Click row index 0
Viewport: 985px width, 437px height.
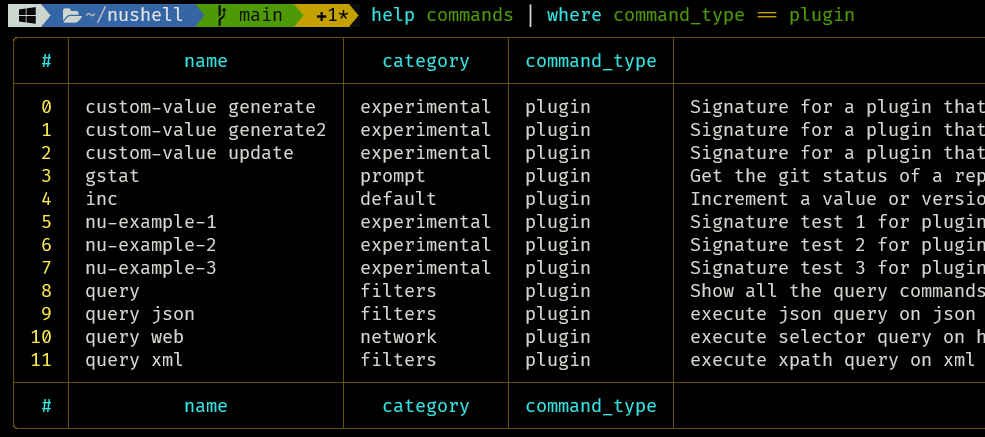click(46, 107)
